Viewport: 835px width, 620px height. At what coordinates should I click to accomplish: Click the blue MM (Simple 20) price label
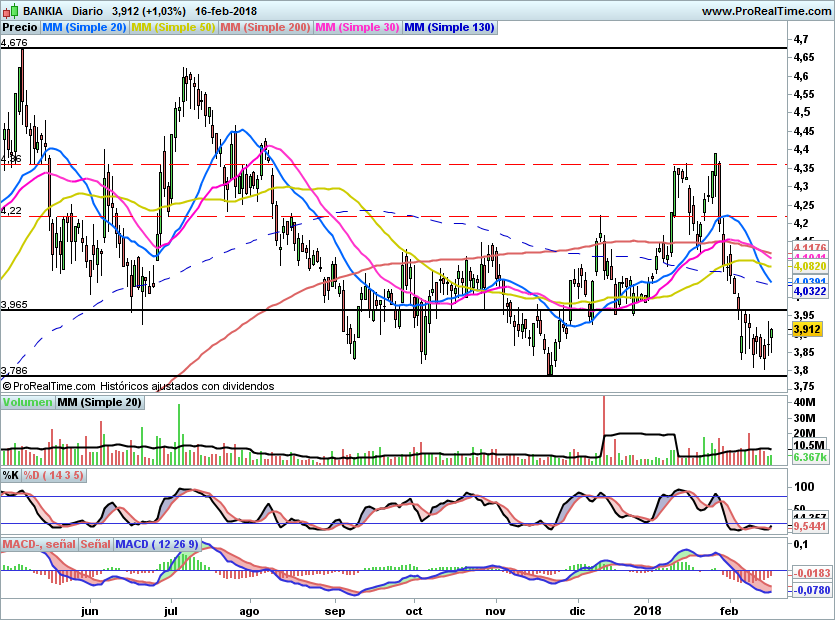[x=86, y=28]
